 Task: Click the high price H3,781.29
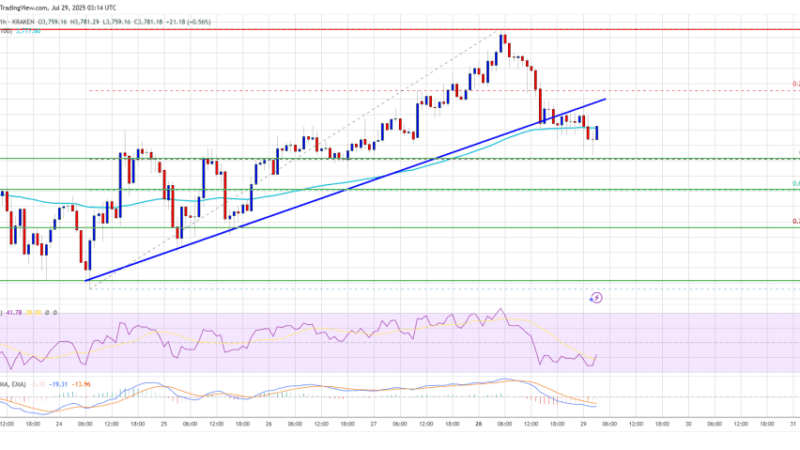[x=85, y=22]
